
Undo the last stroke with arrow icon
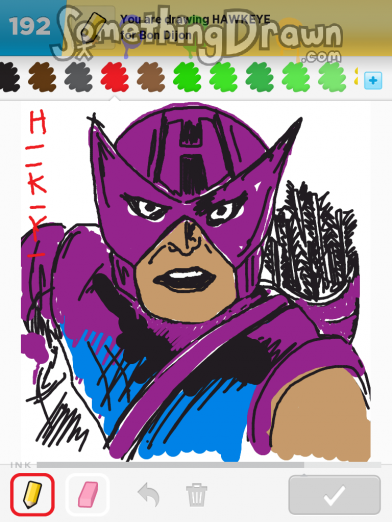click(148, 495)
